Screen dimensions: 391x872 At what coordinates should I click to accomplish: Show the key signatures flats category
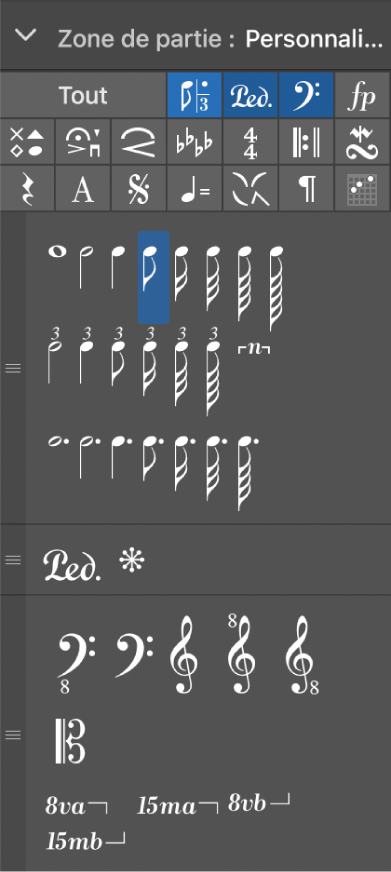click(195, 142)
